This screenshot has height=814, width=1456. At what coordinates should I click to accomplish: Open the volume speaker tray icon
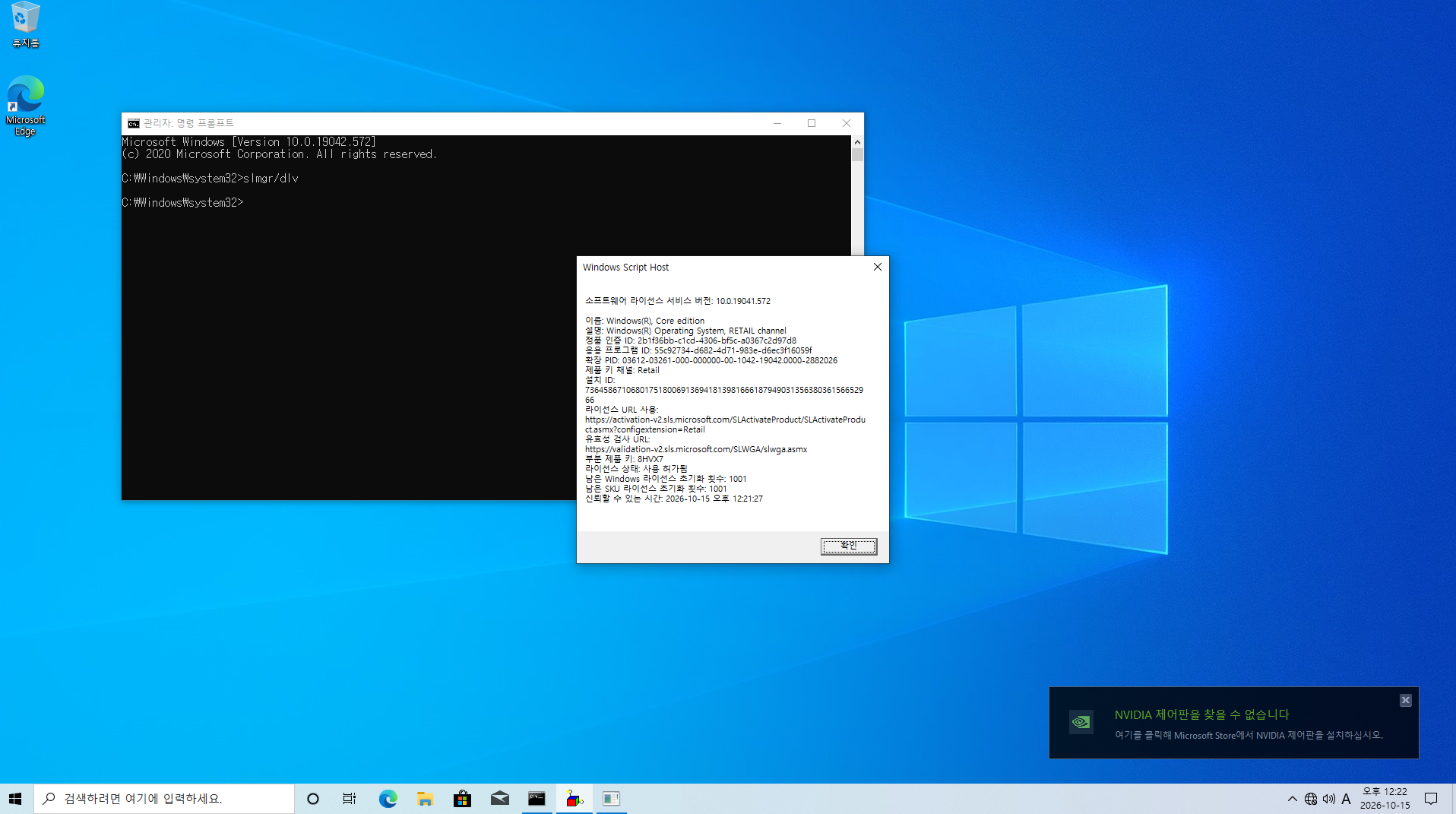1328,799
